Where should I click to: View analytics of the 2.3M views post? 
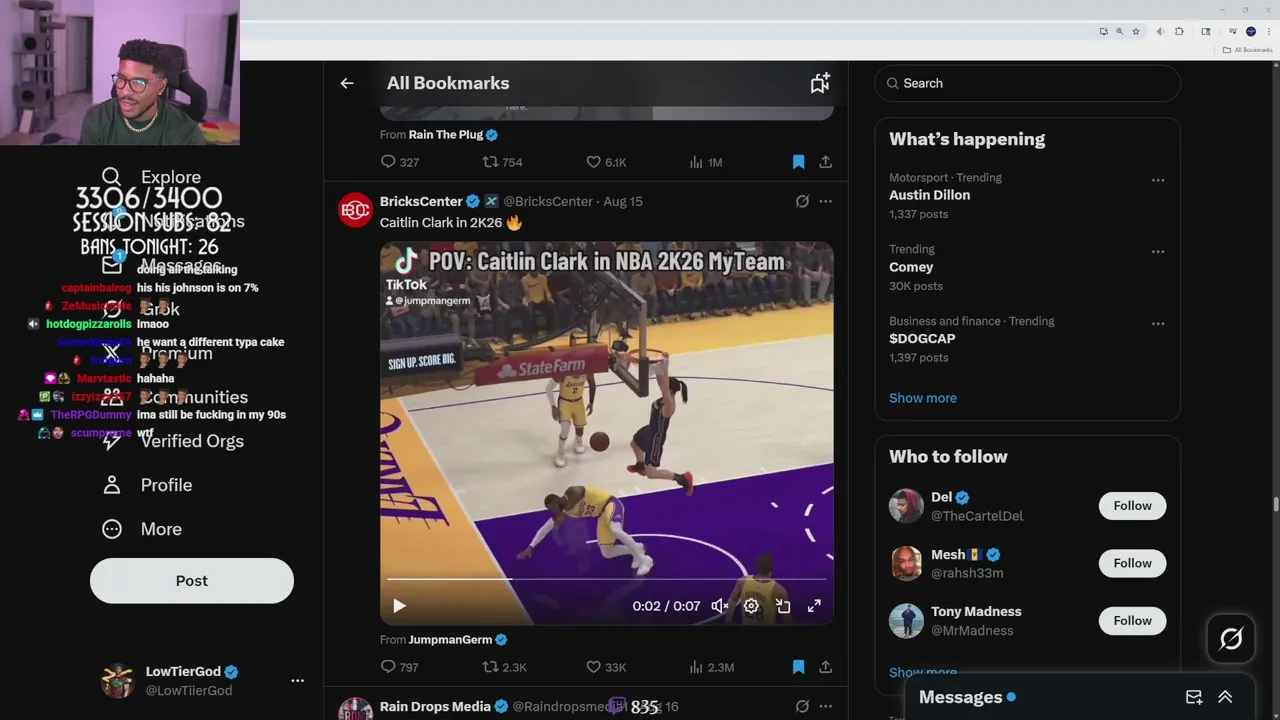click(x=711, y=667)
